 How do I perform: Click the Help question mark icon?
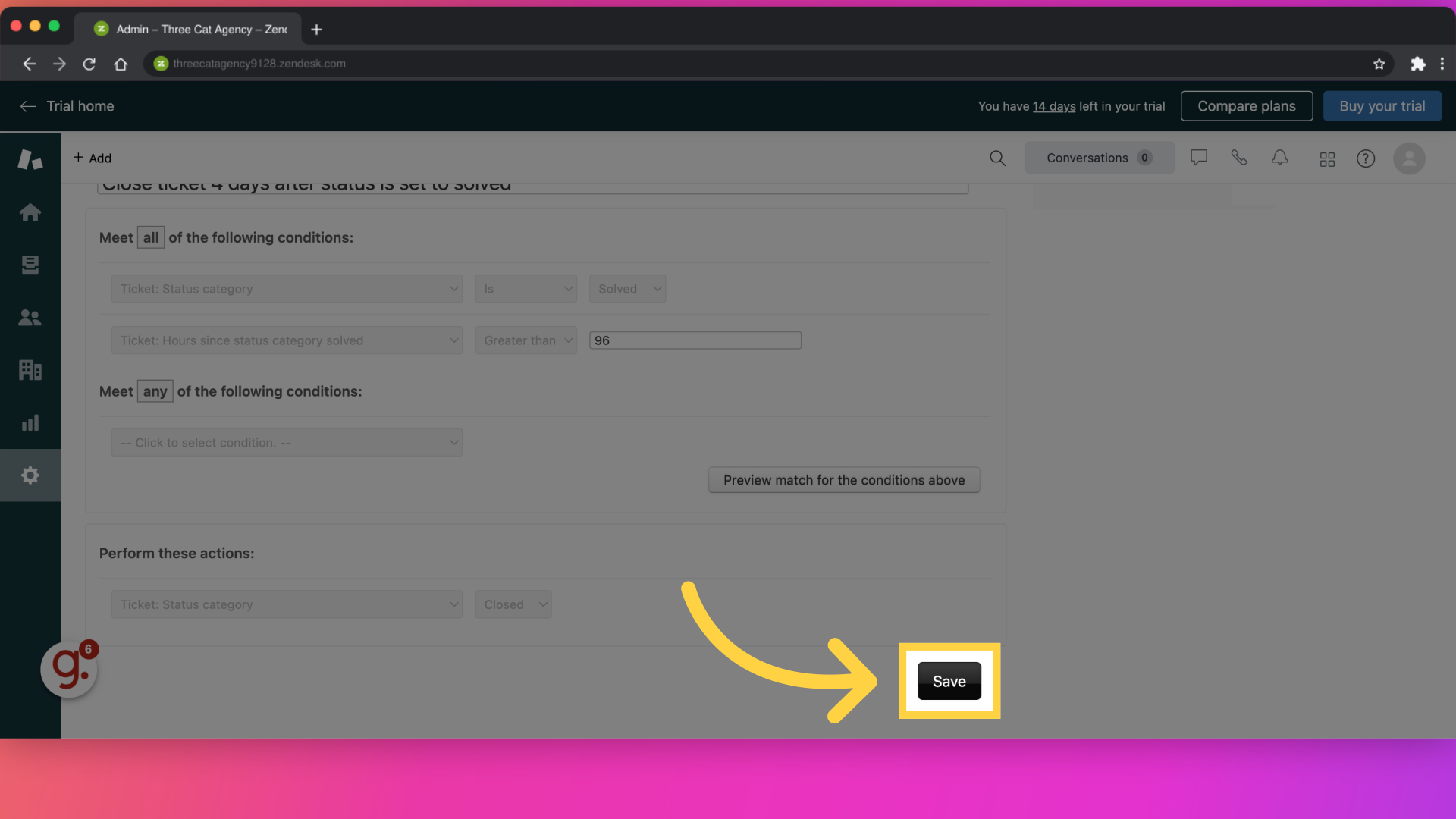(x=1366, y=157)
